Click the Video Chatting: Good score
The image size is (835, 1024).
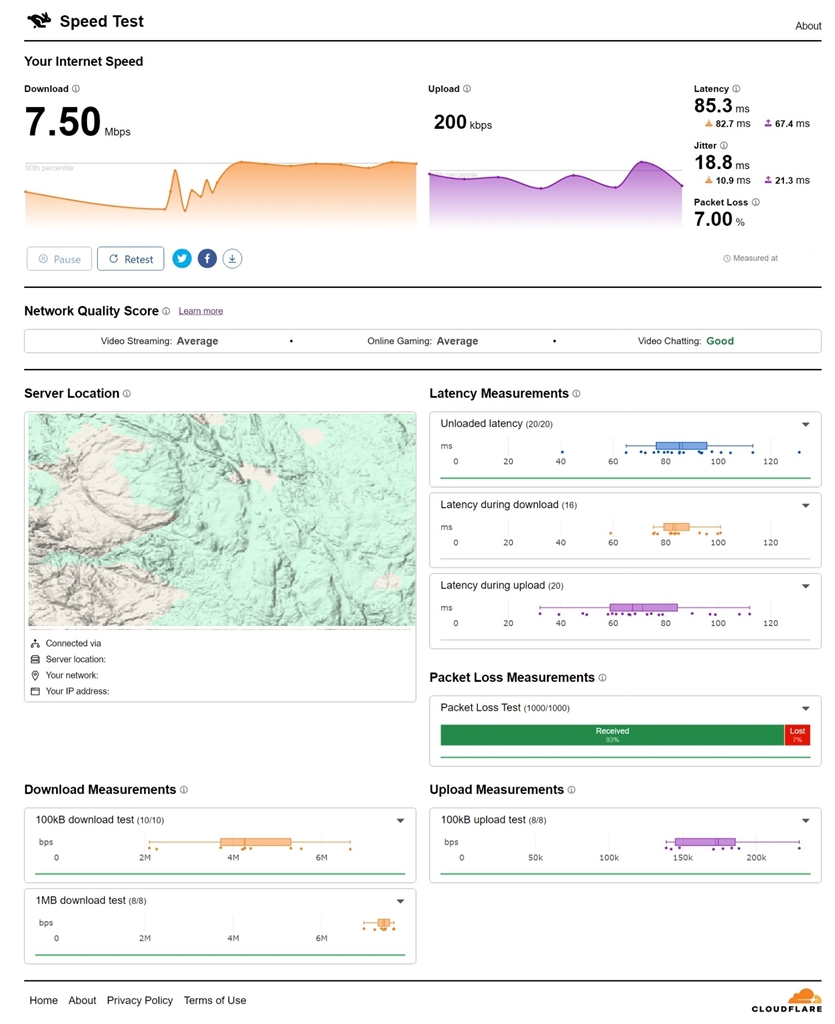tap(685, 342)
